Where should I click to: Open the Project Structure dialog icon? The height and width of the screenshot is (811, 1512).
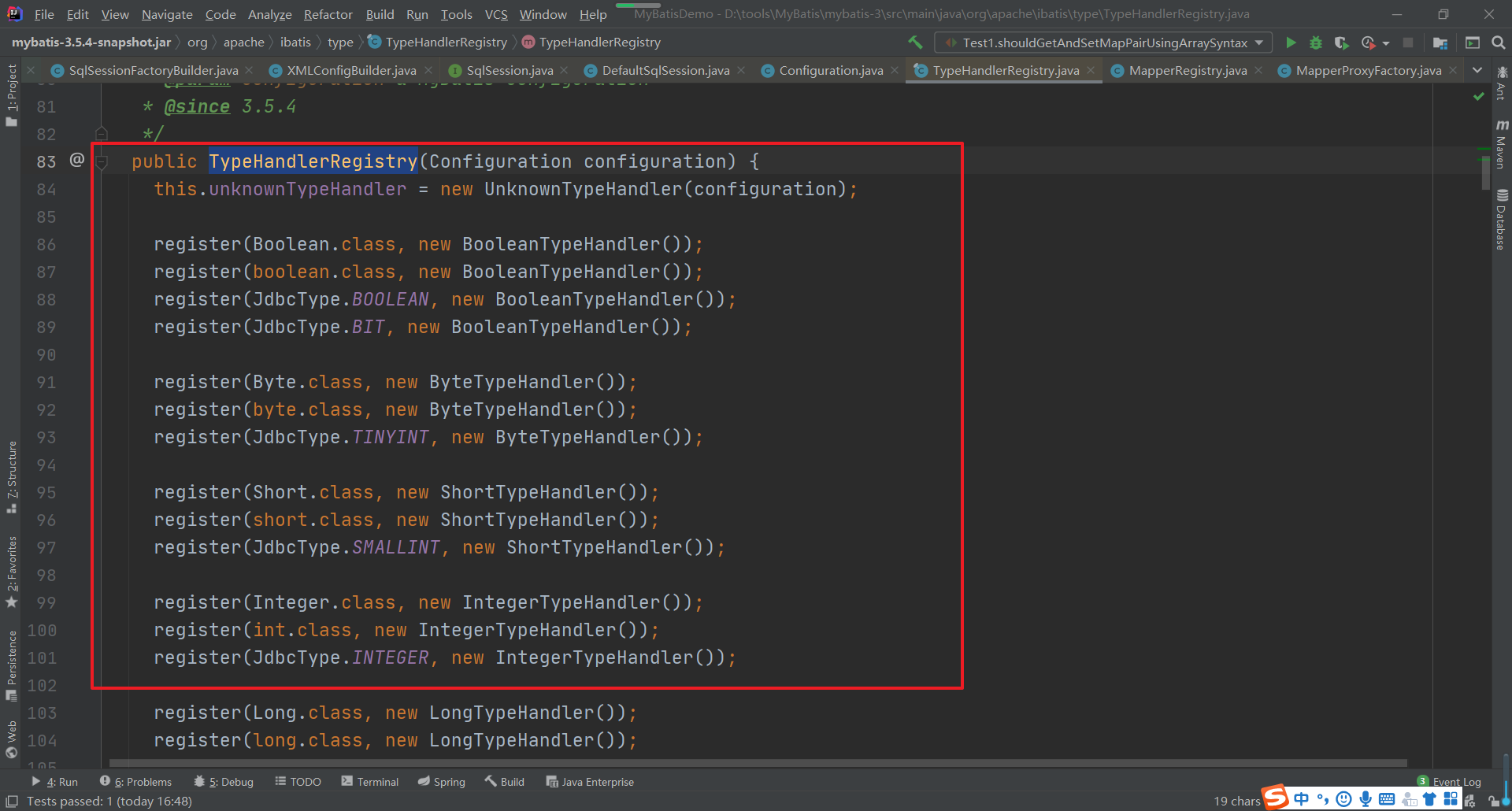pos(1440,43)
